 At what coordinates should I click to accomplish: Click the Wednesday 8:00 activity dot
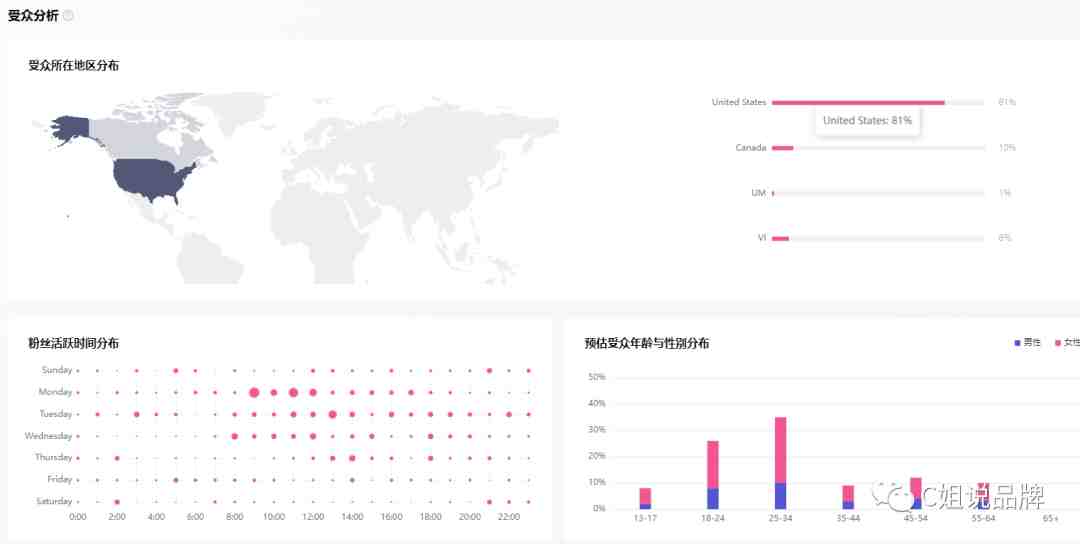(x=235, y=437)
